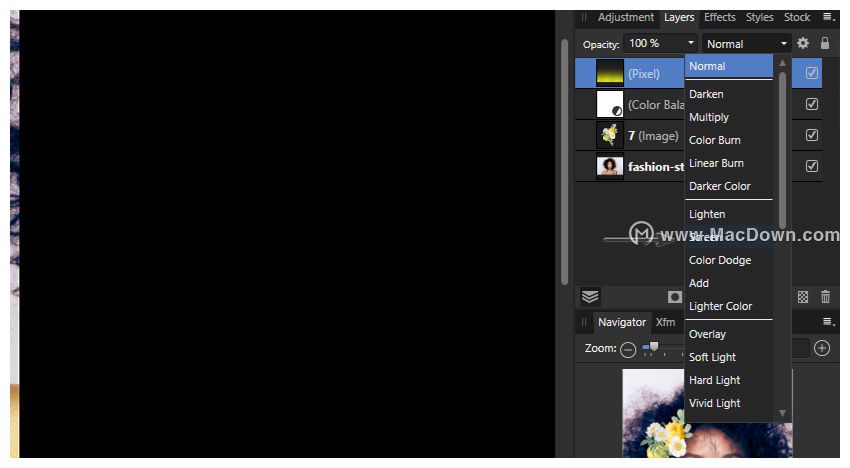Zoom in with the plus circle icon

coord(822,348)
